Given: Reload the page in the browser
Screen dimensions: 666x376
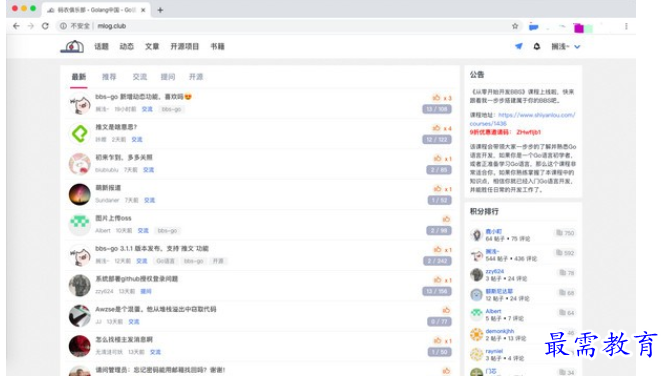Looking at the screenshot, I should coord(45,26).
